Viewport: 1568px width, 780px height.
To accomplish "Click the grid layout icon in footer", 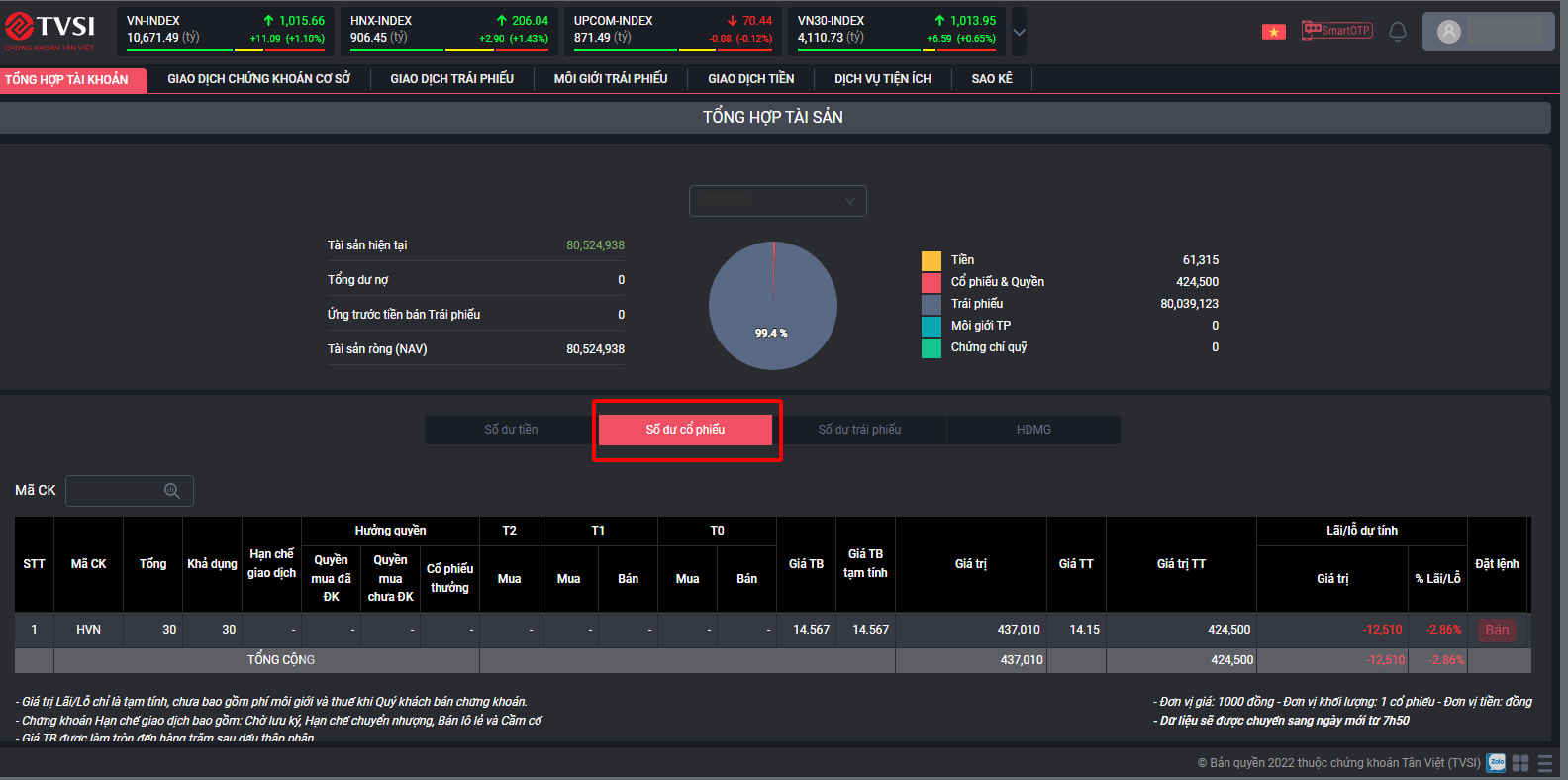I will (x=1520, y=762).
